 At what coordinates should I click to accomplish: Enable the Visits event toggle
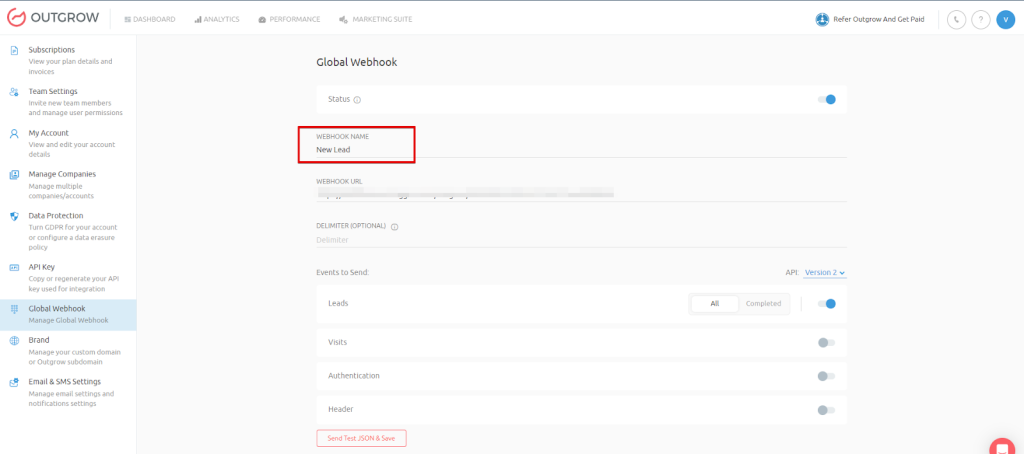pos(826,342)
